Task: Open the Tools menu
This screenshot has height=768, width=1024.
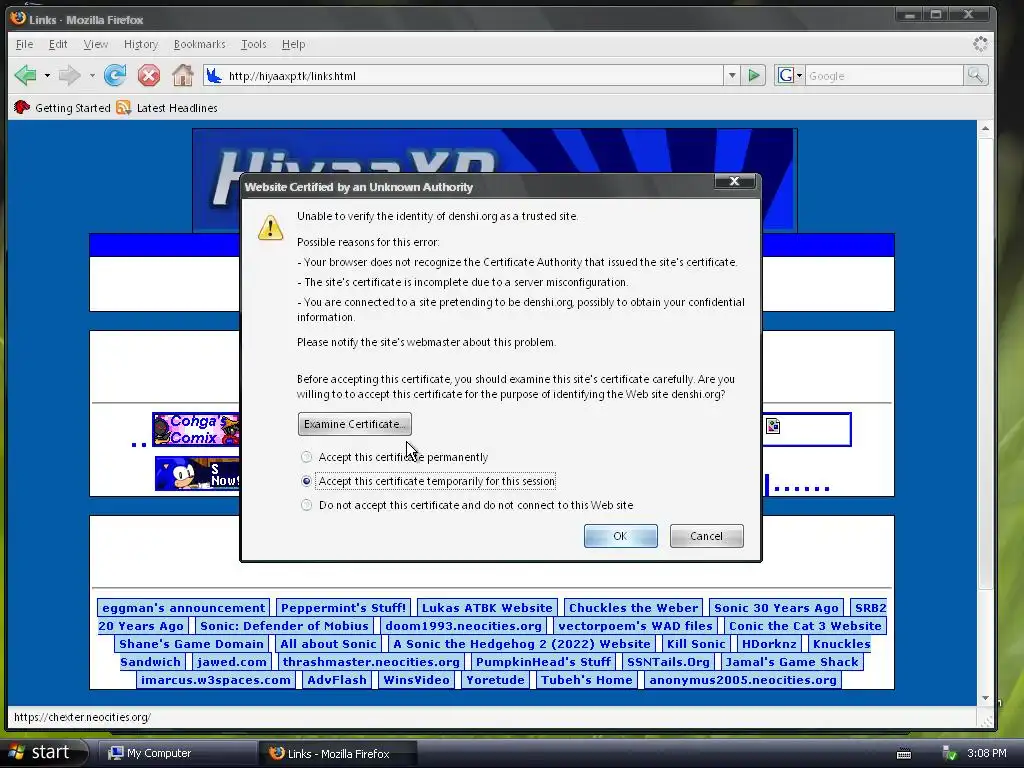Action: (253, 44)
